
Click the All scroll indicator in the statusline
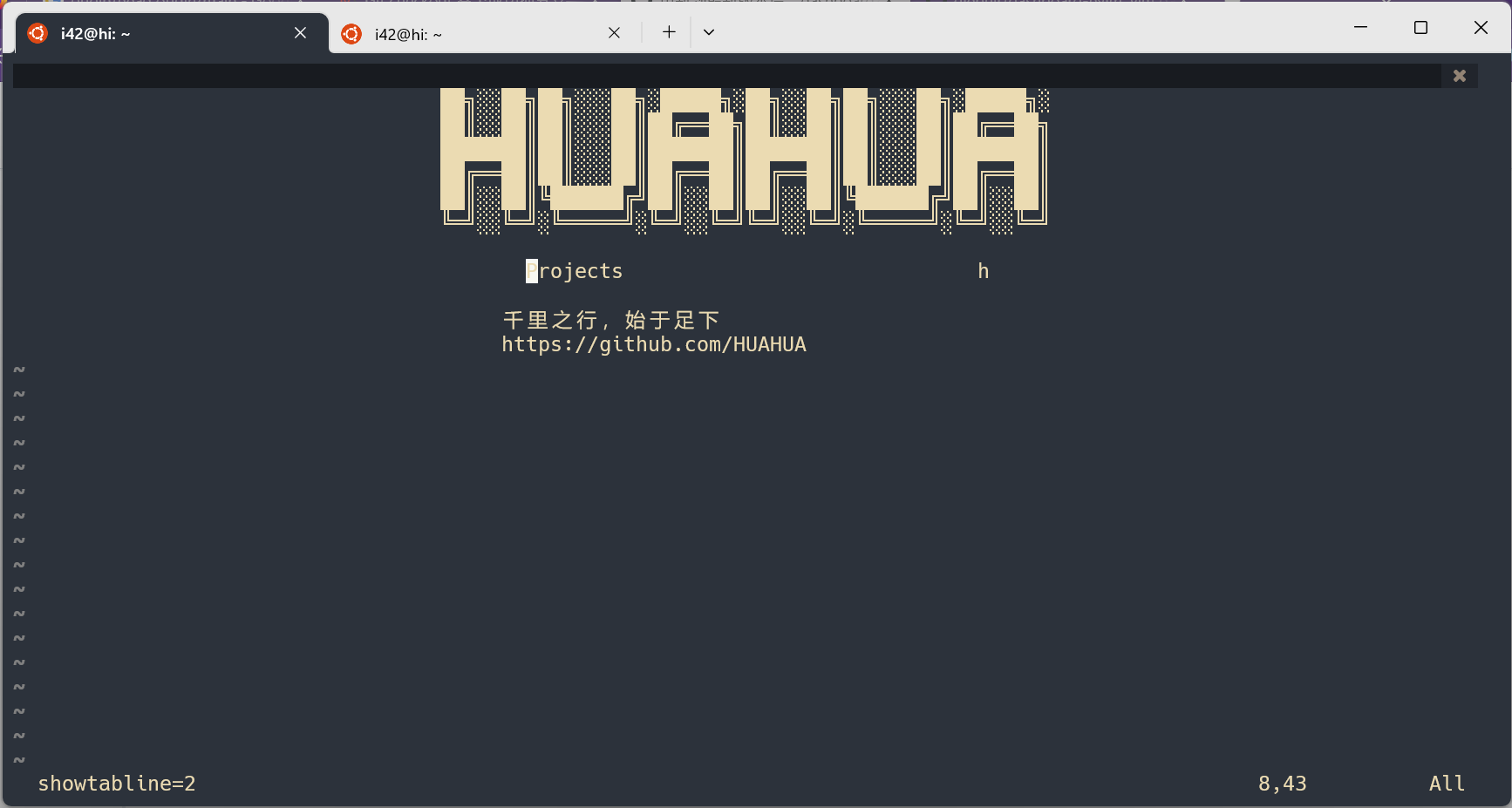tap(1446, 783)
